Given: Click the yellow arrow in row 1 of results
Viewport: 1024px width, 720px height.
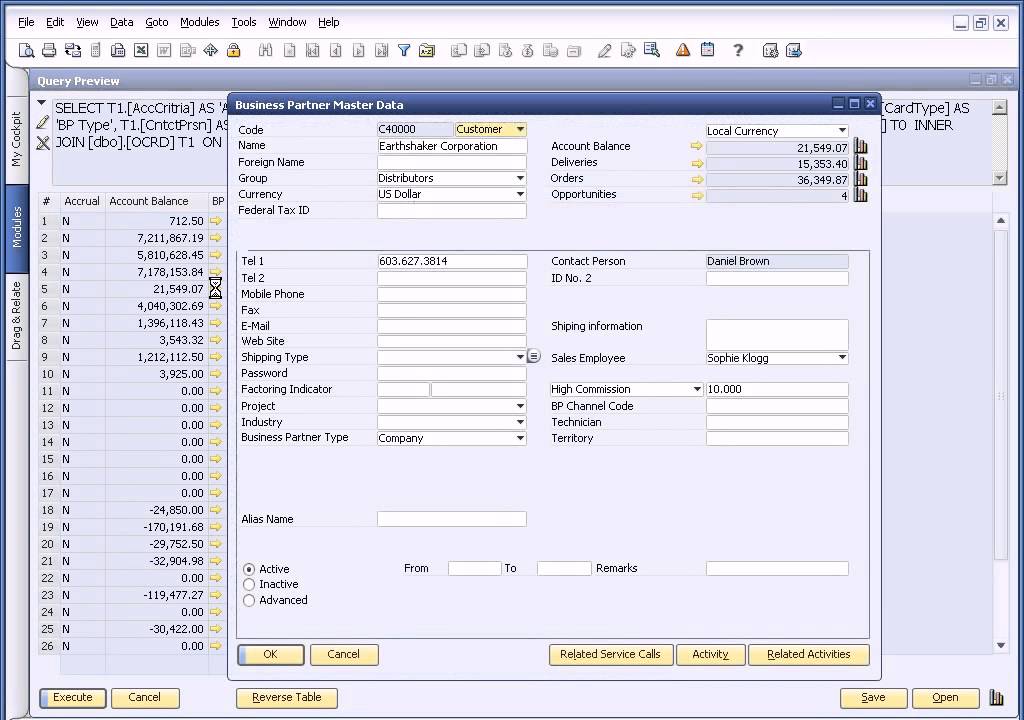Looking at the screenshot, I should point(216,221).
